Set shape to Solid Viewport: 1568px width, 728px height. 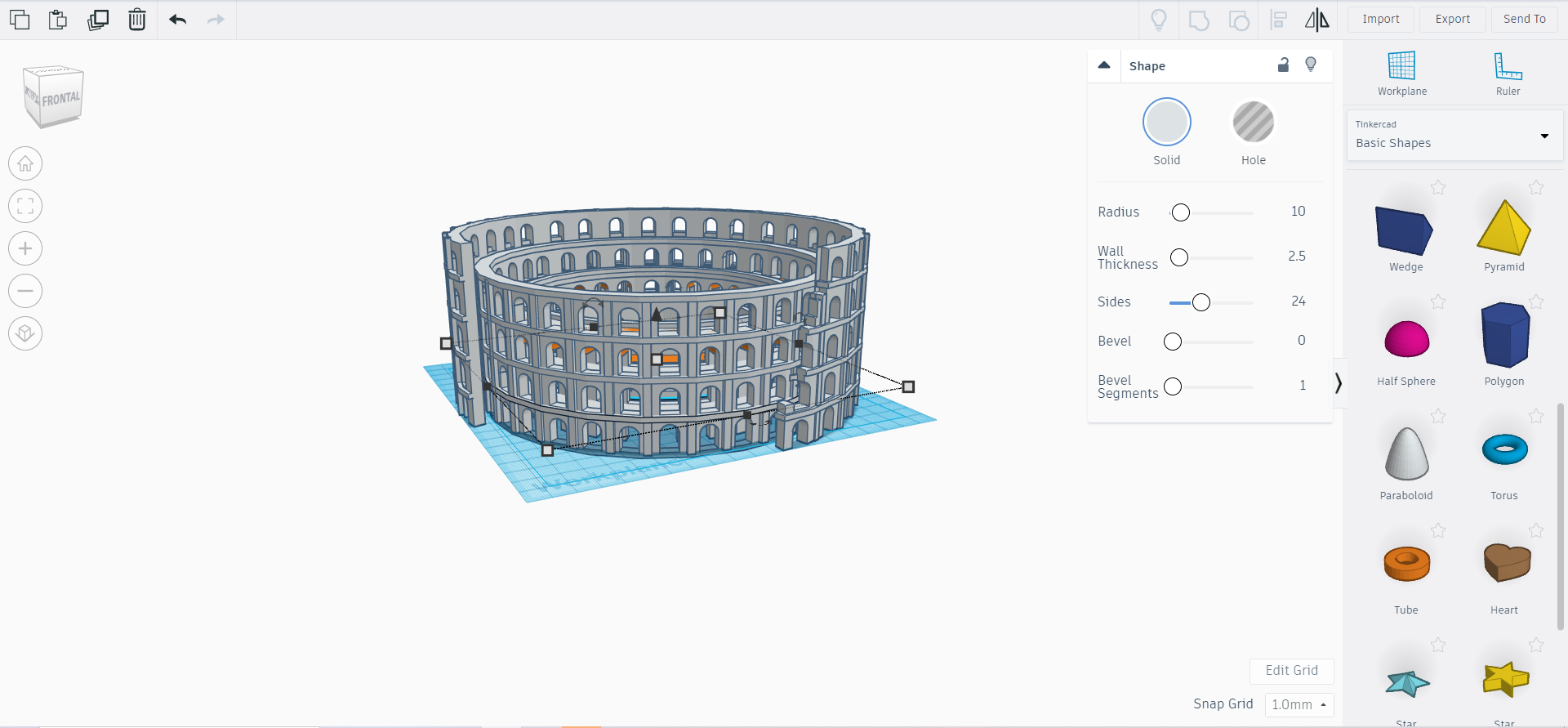pyautogui.click(x=1166, y=123)
